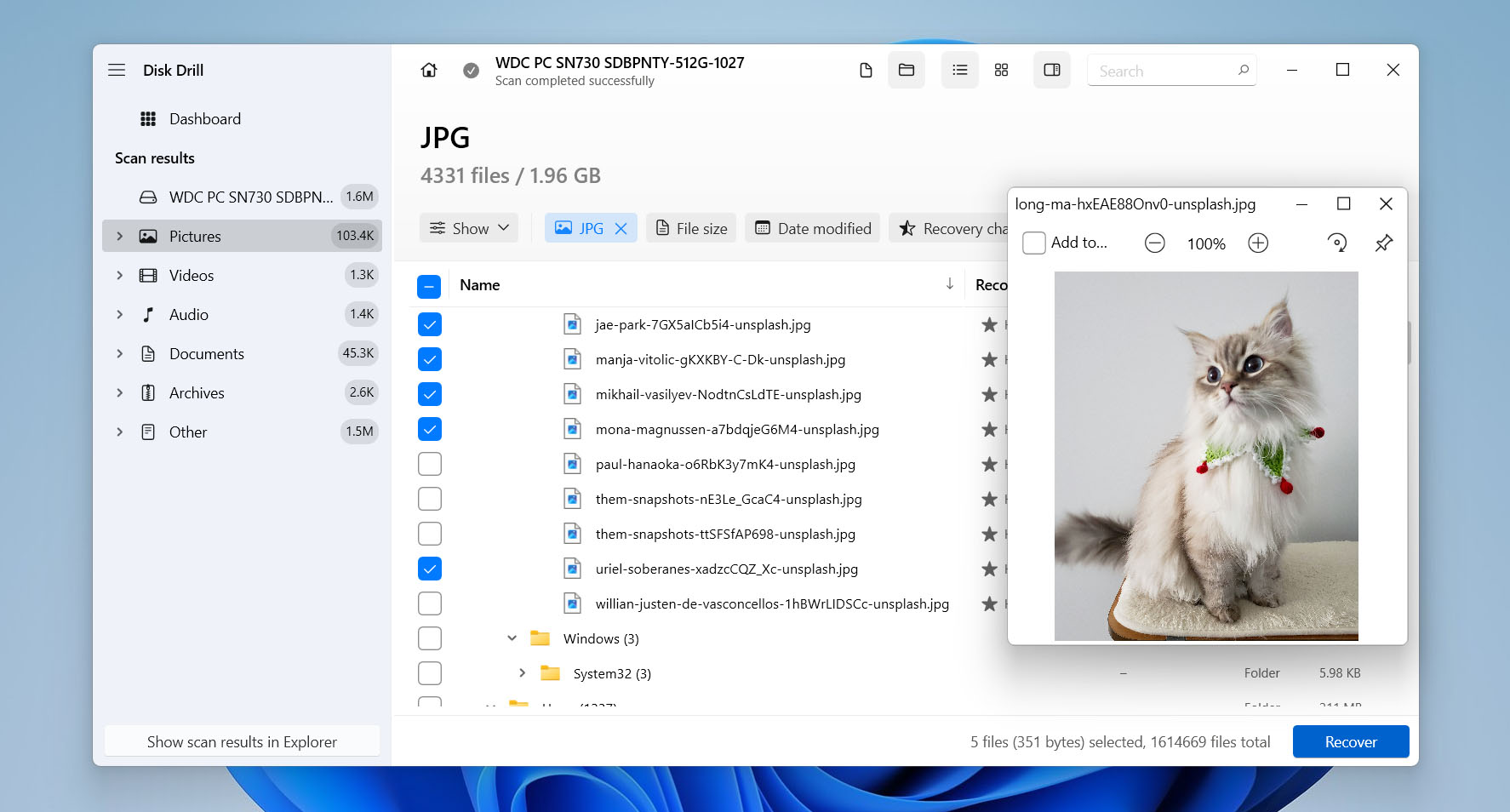Click the 100% zoom level in preview
Viewport: 1510px width, 812px height.
[1206, 243]
